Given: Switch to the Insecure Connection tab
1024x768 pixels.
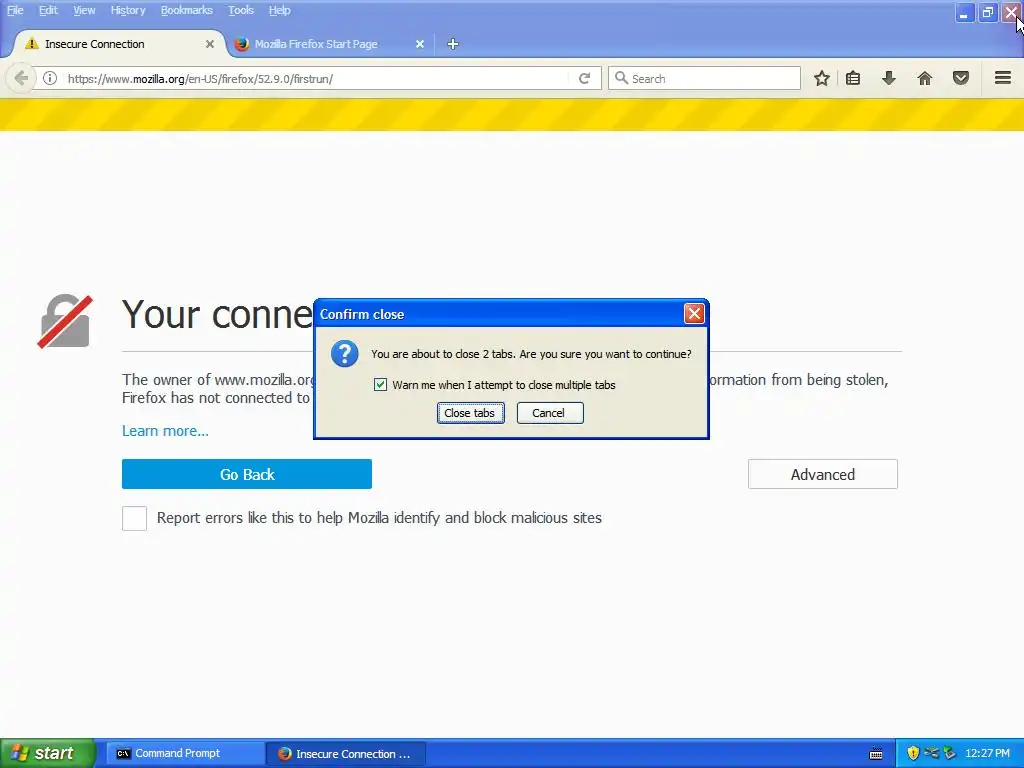Looking at the screenshot, I should [x=119, y=44].
